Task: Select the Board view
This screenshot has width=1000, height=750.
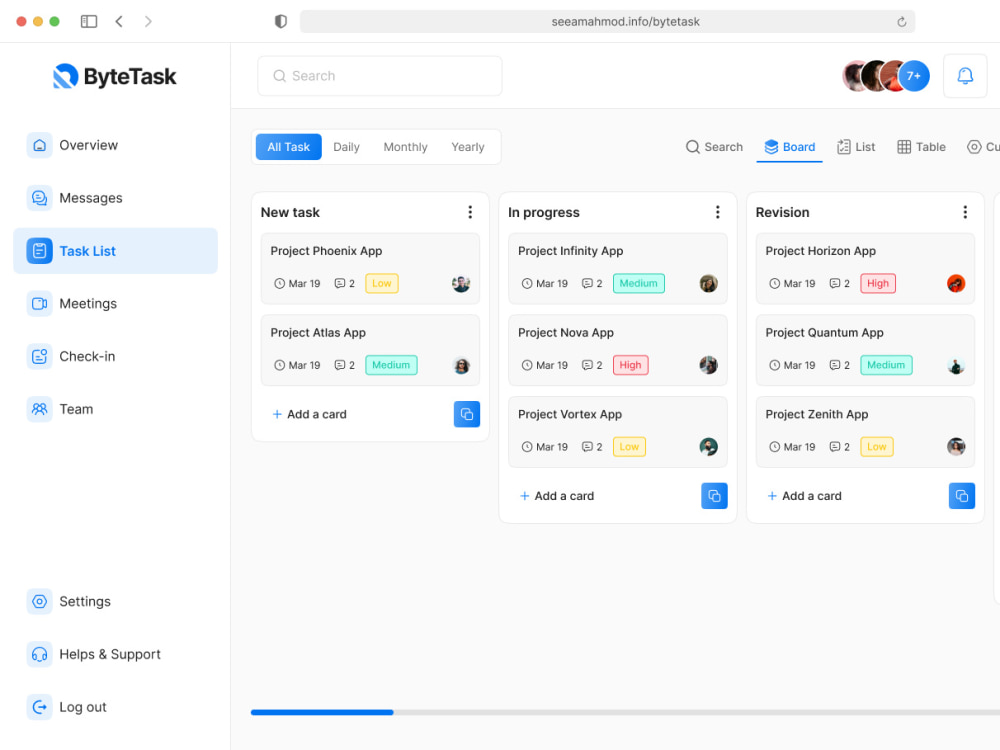Action: point(790,147)
